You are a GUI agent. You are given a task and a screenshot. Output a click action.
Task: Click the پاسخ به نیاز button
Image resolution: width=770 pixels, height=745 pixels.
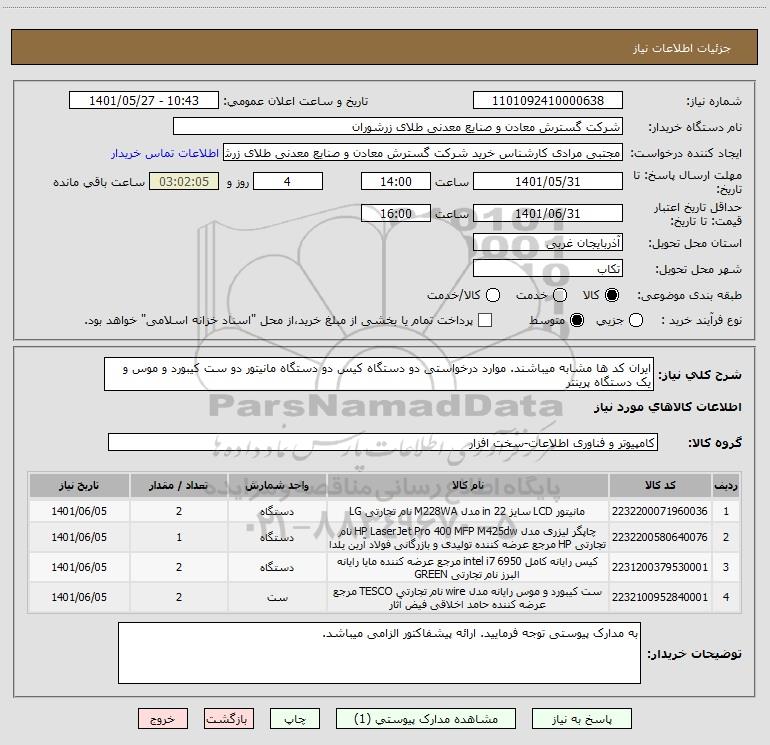581,719
